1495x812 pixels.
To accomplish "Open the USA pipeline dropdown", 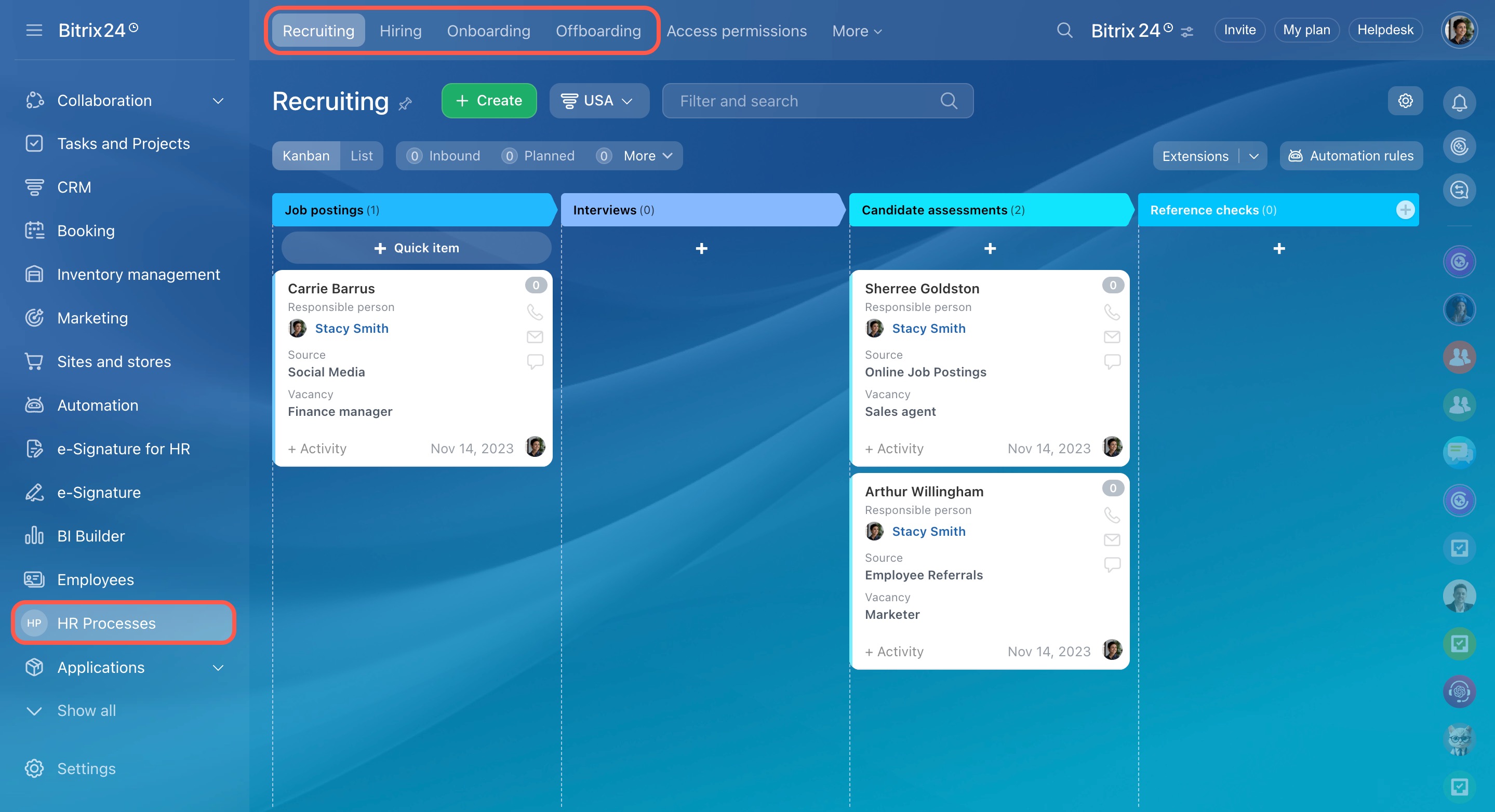I will point(598,101).
